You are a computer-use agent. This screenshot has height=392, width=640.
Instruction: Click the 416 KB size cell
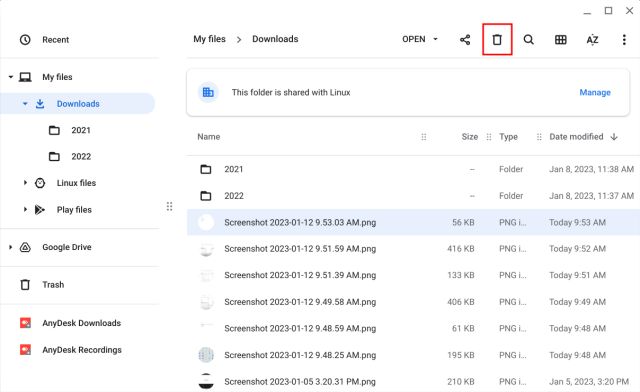click(460, 249)
